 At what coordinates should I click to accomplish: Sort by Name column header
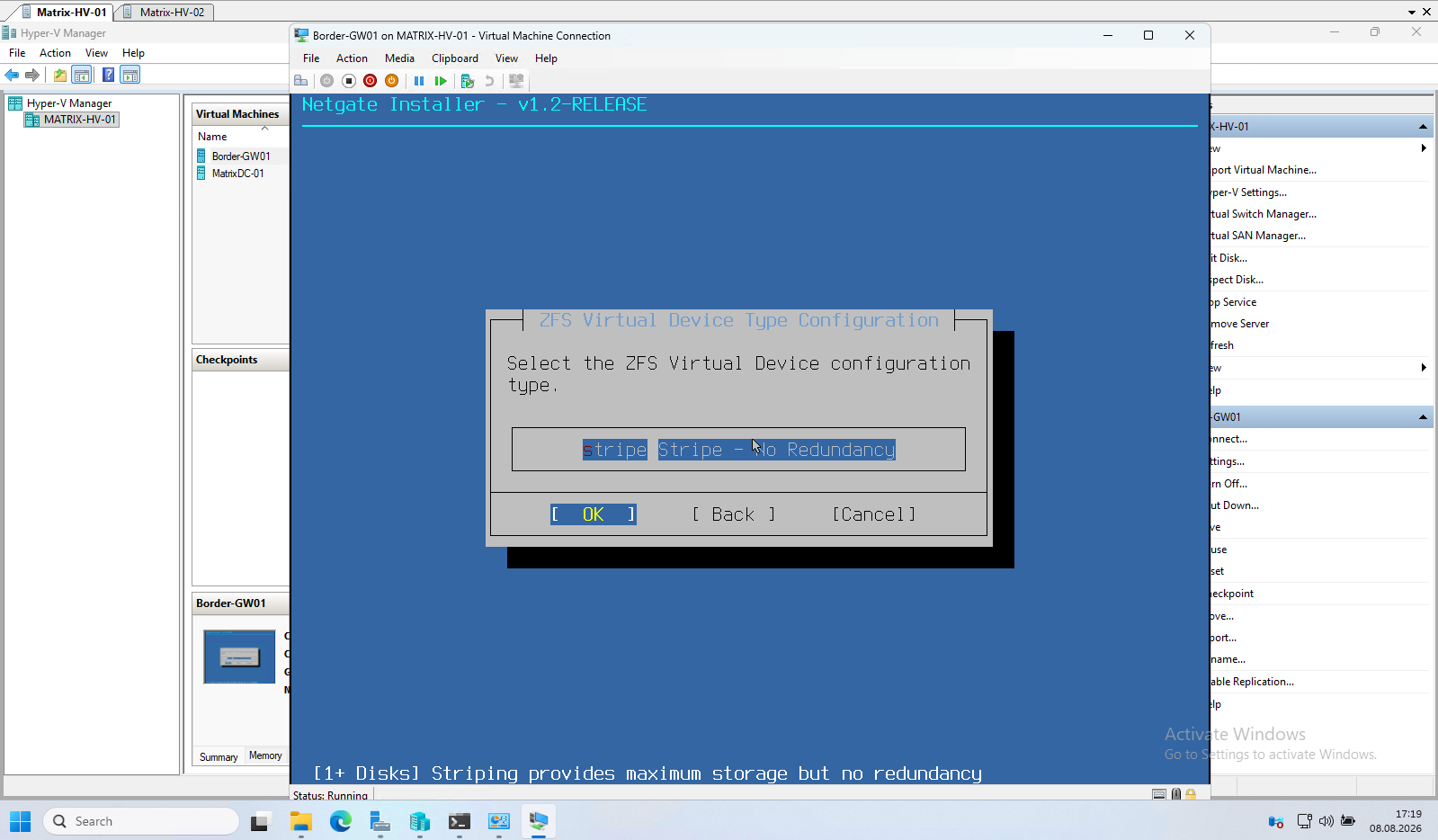pos(212,137)
